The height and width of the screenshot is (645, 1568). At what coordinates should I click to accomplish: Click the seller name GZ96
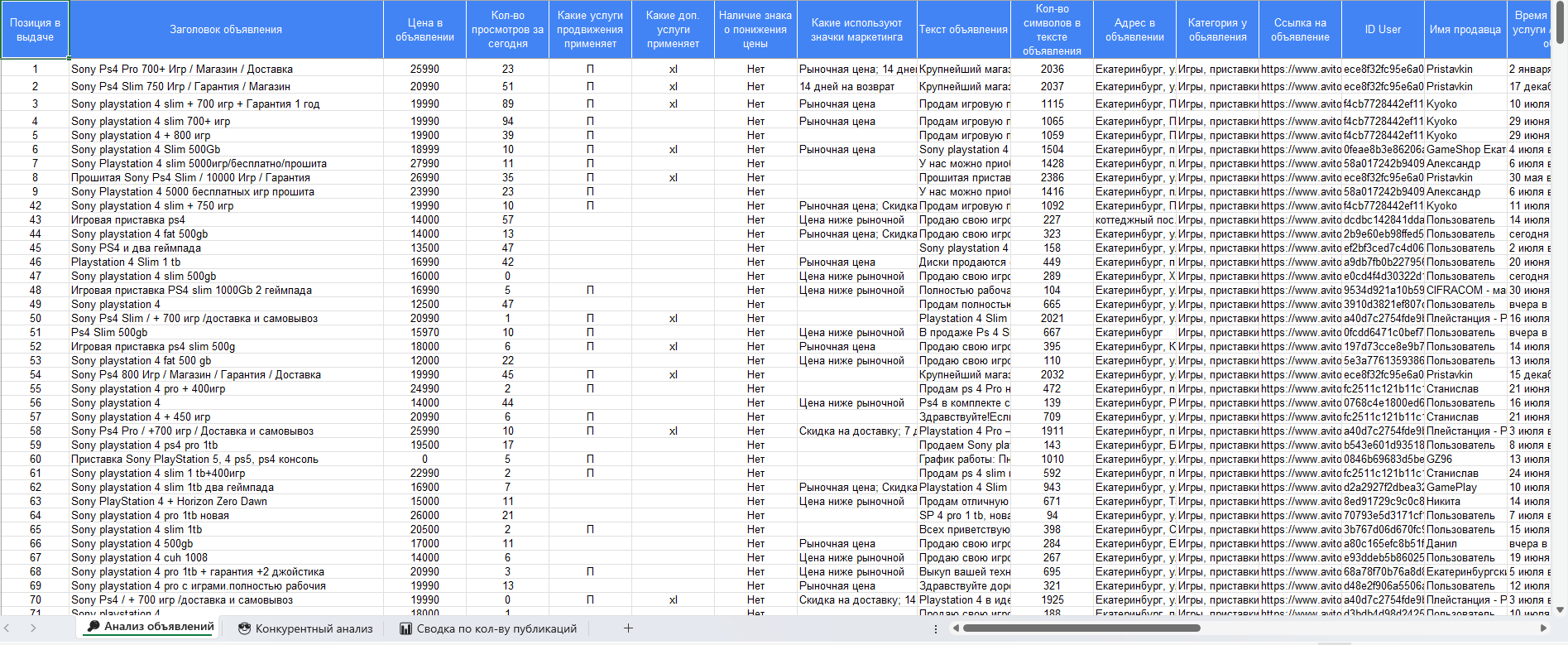[x=1439, y=460]
